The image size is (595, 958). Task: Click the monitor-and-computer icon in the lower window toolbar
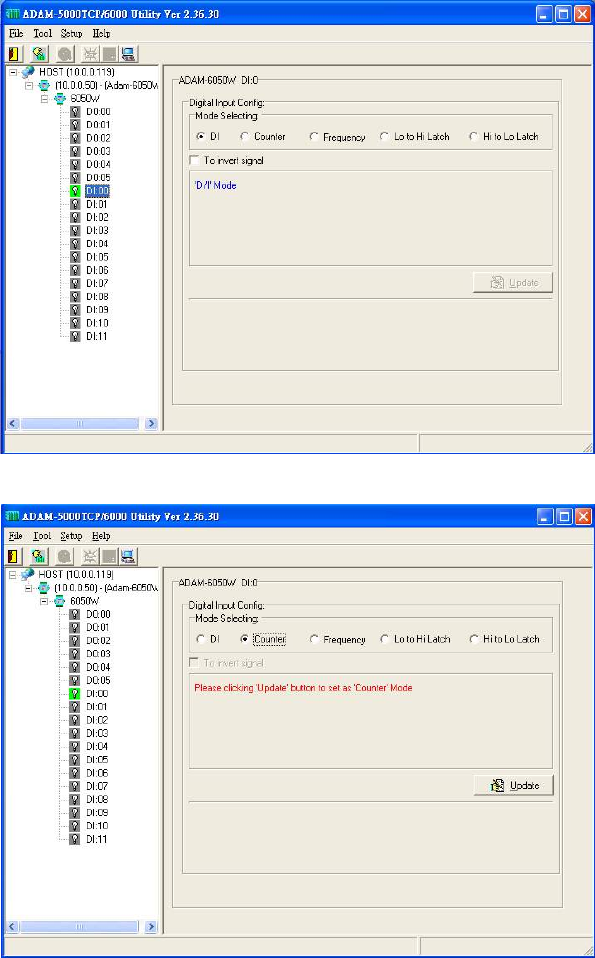(x=128, y=556)
